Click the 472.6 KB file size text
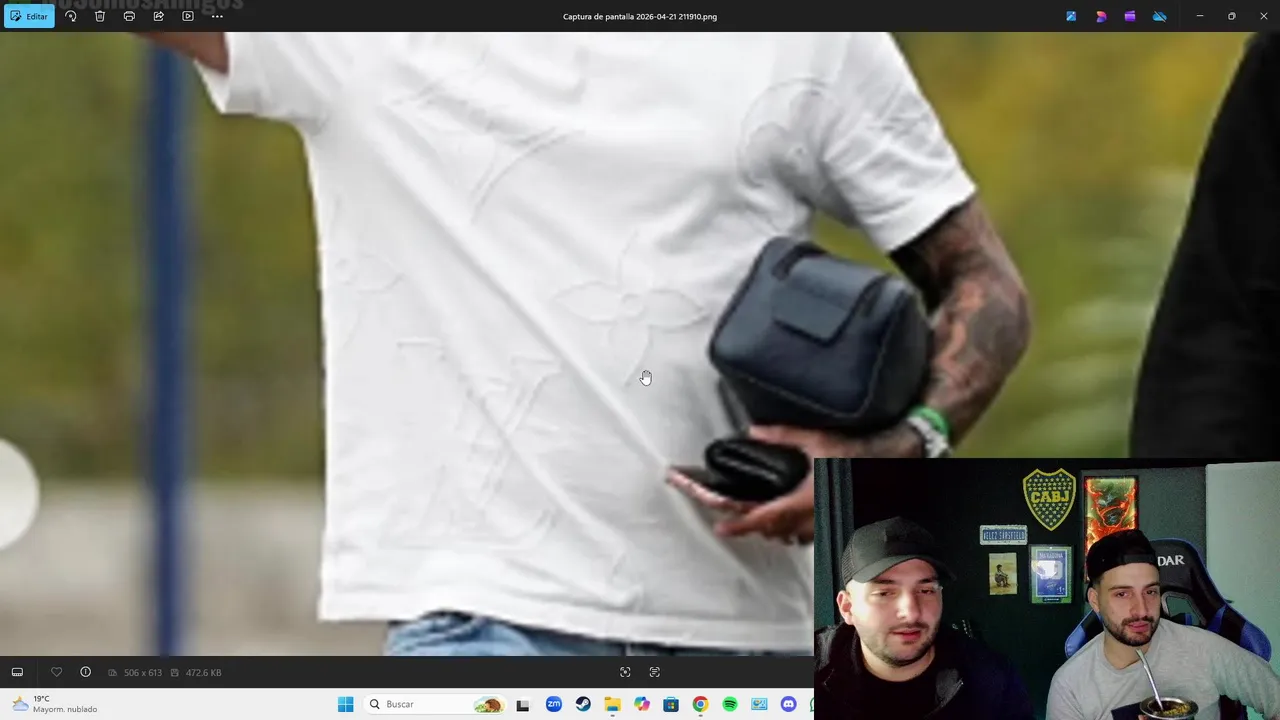The height and width of the screenshot is (720, 1280). coord(203,673)
